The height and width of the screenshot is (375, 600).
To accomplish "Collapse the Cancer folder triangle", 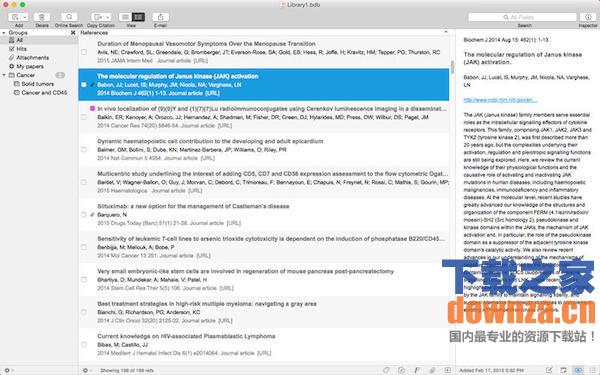I will coord(4,75).
